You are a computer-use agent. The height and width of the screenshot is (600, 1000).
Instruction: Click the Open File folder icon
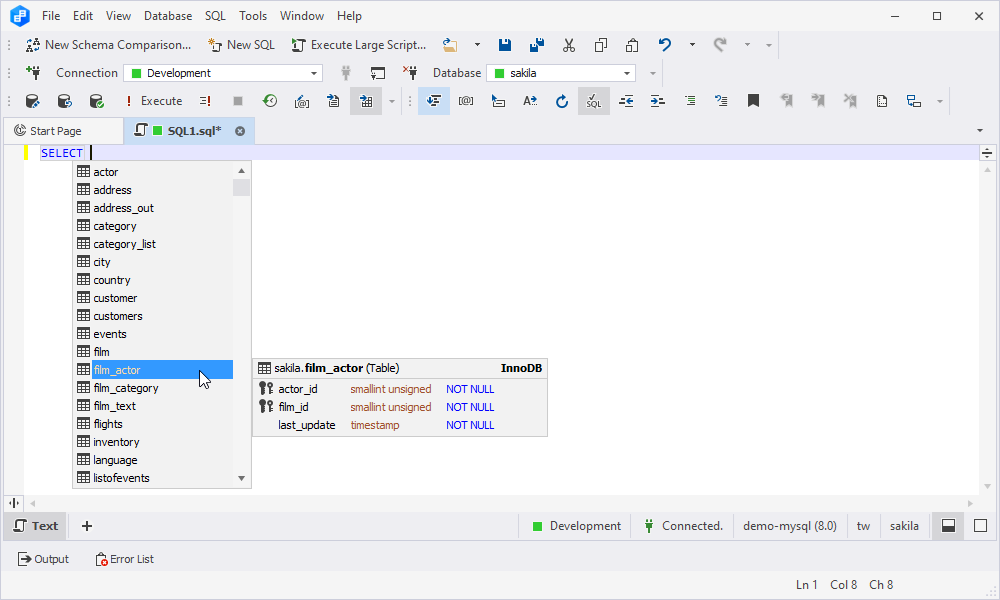point(450,45)
